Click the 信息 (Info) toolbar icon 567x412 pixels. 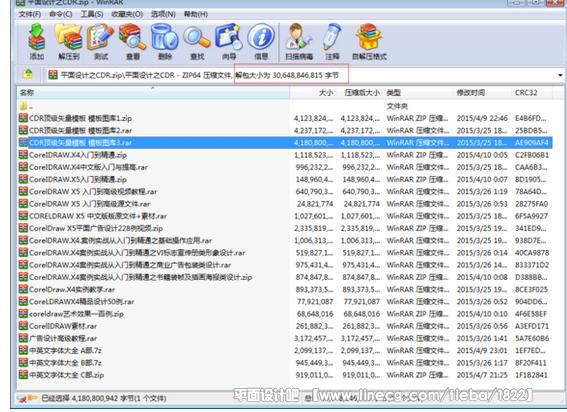[261, 37]
